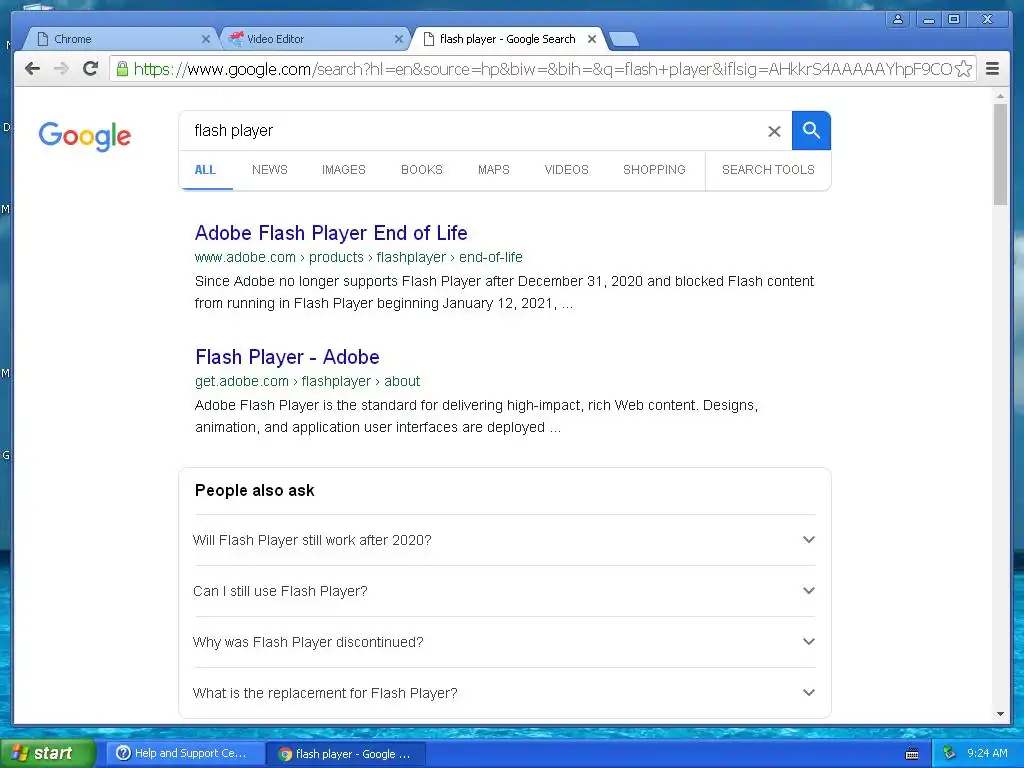Open the Flash Player - Adobe result
1024x768 pixels.
tap(287, 357)
